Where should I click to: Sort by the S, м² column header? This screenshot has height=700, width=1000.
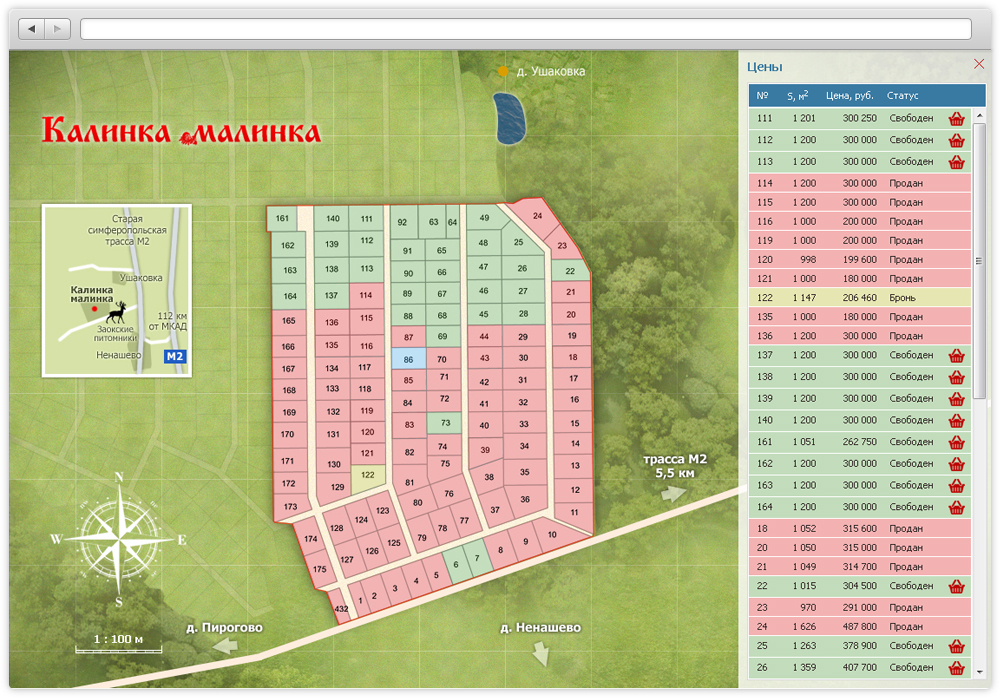click(797, 96)
